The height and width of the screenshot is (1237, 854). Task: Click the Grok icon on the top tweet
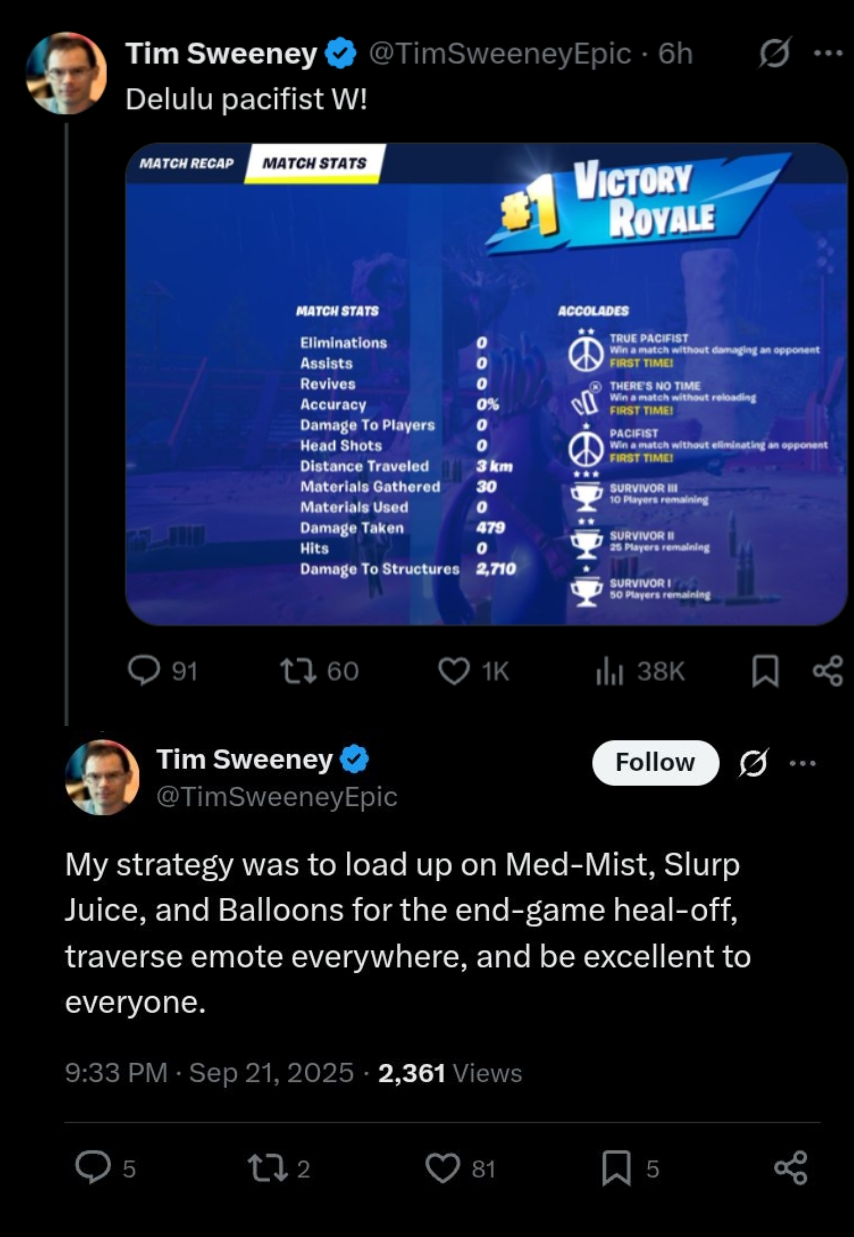point(774,54)
